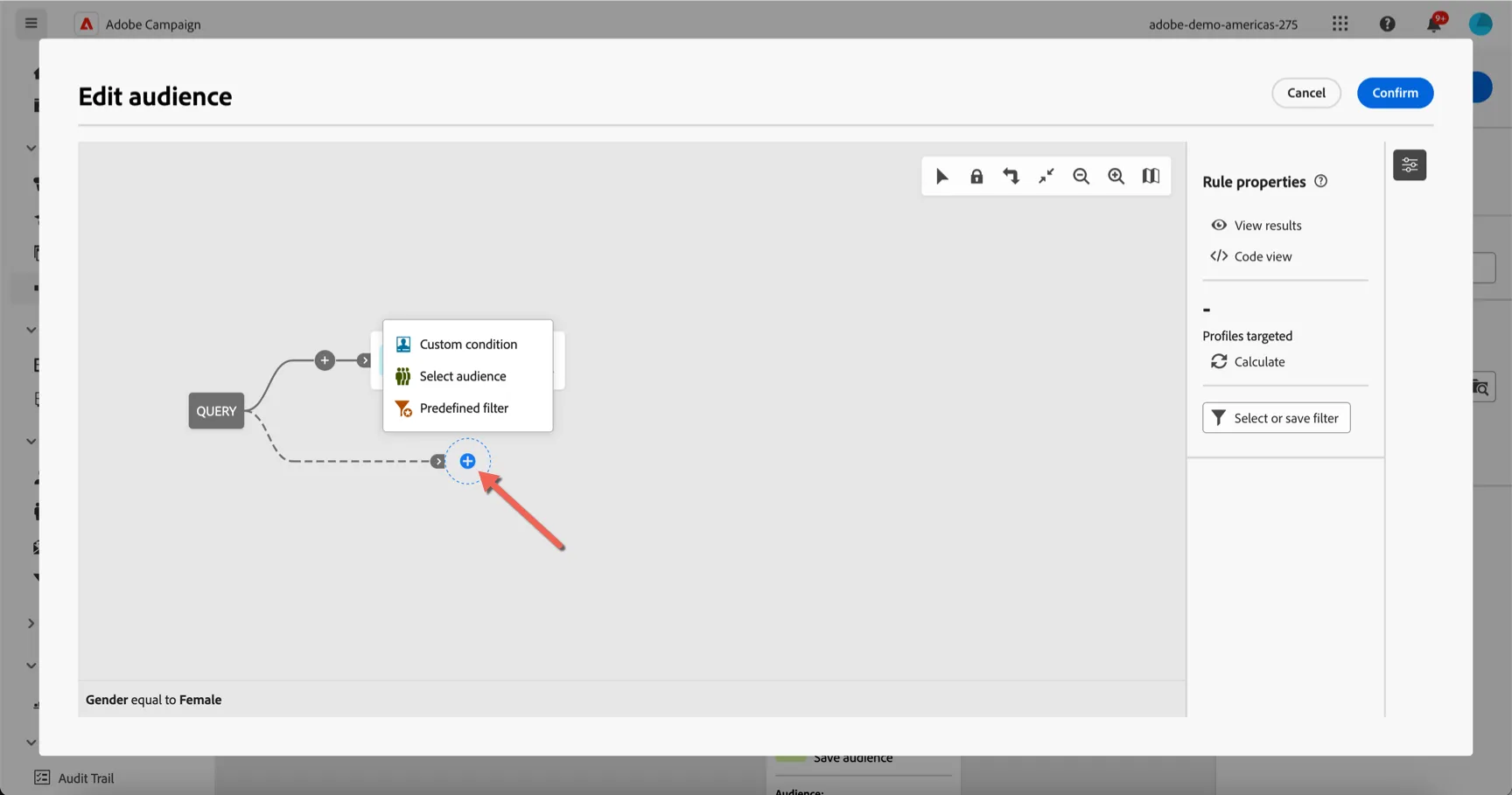Click Select or save filter button
Image resolution: width=1512 pixels, height=795 pixels.
(x=1276, y=418)
